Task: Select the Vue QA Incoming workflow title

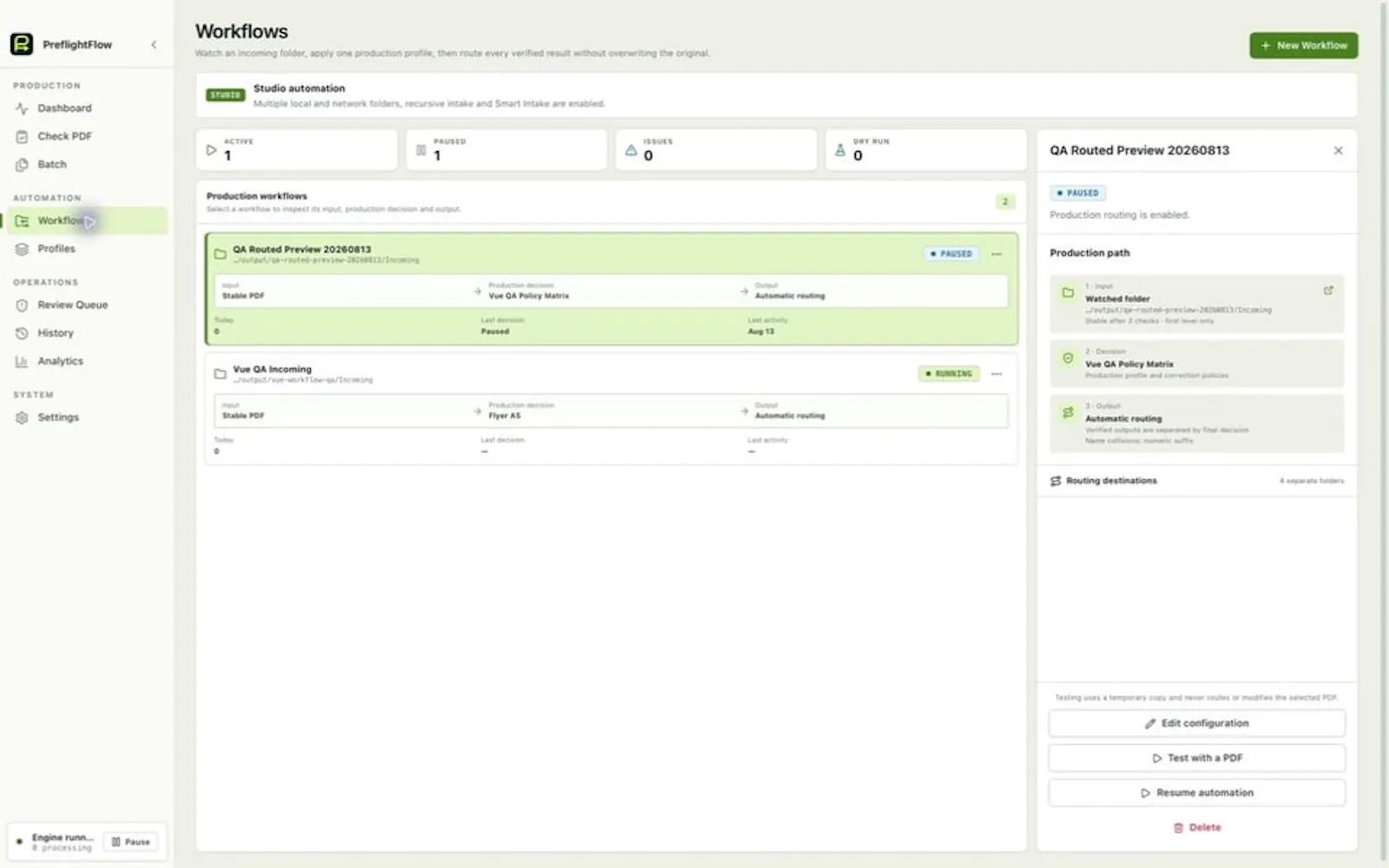Action: point(272,369)
